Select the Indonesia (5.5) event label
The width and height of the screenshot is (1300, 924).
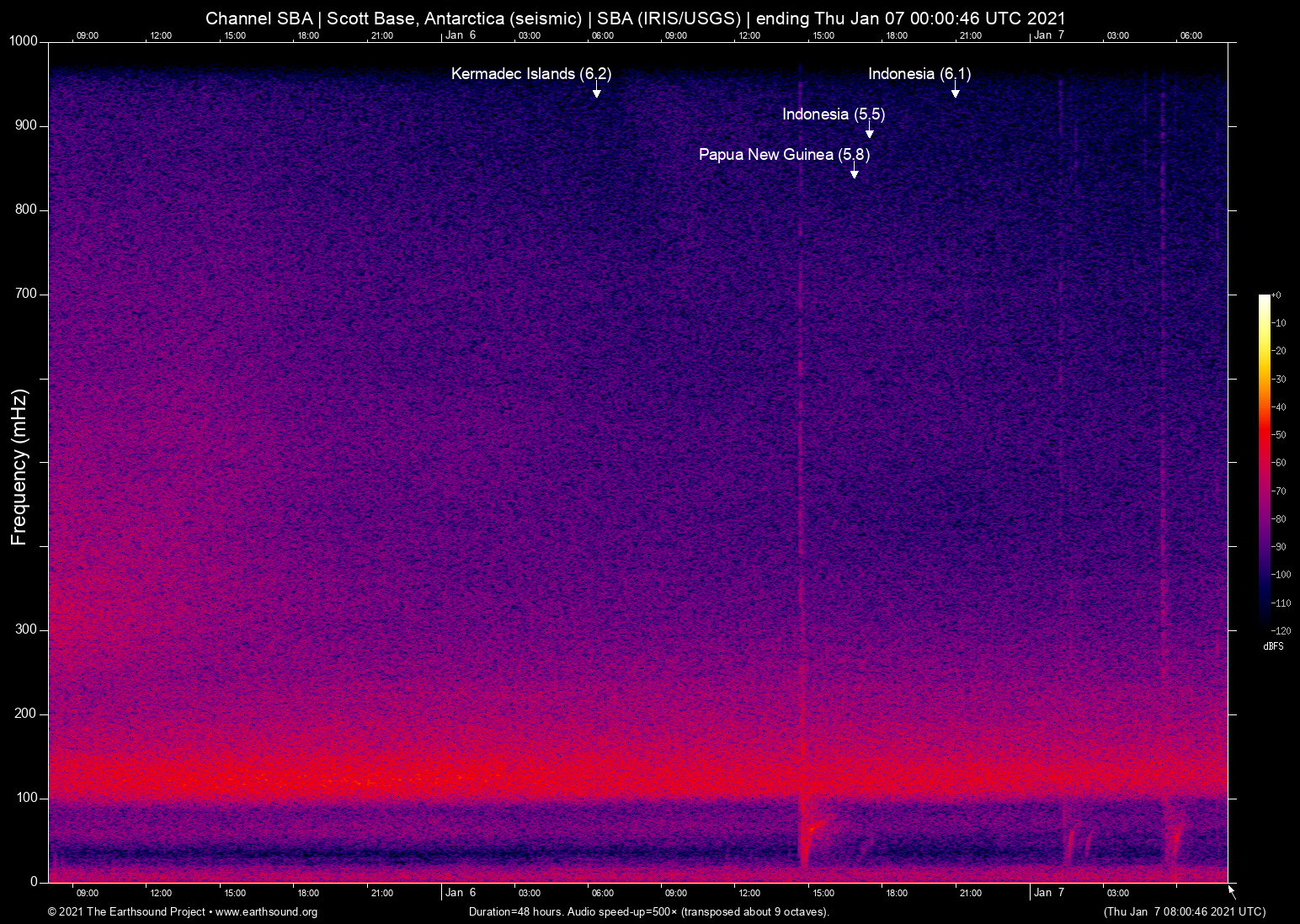[833, 114]
